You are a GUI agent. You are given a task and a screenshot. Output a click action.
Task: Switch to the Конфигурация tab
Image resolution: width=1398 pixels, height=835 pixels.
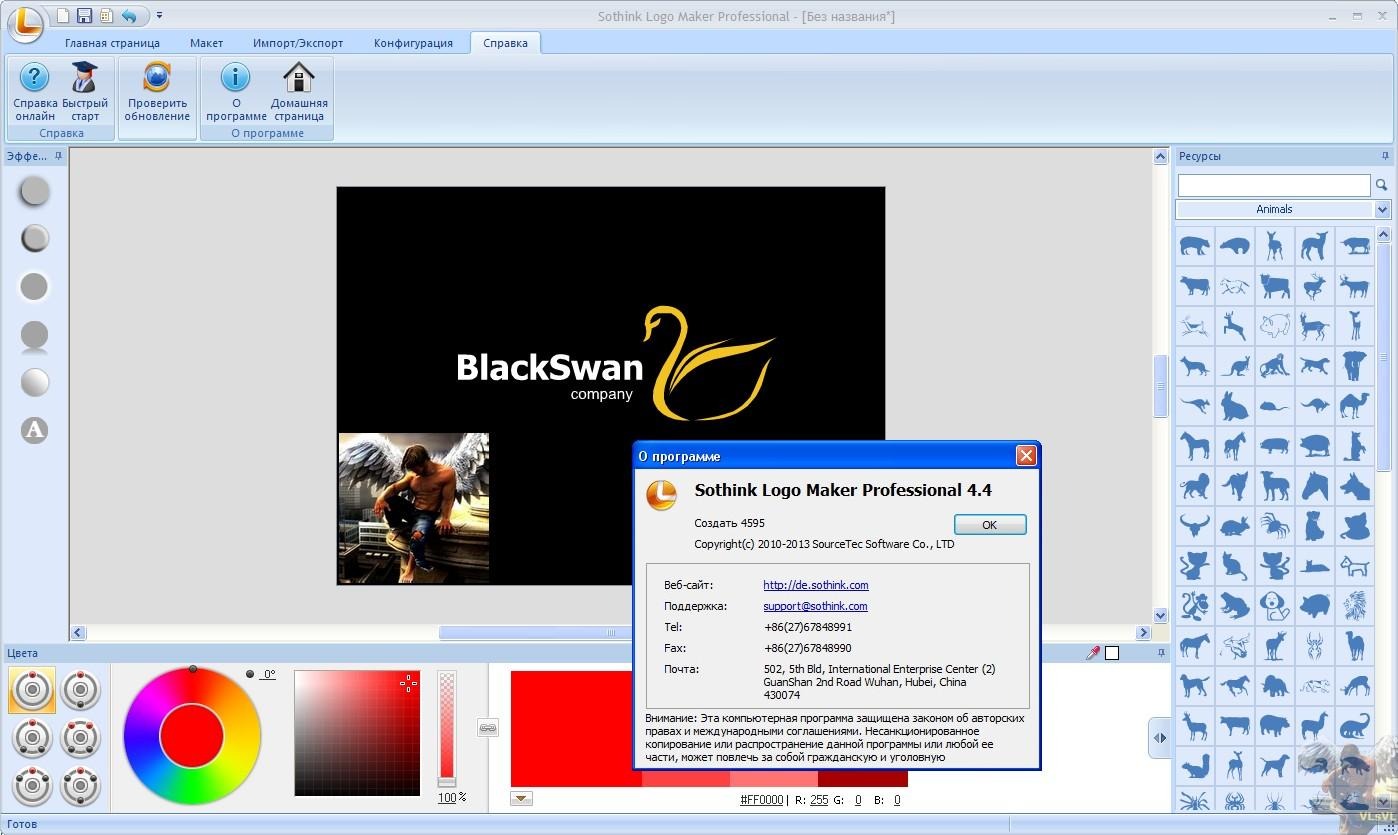[413, 43]
